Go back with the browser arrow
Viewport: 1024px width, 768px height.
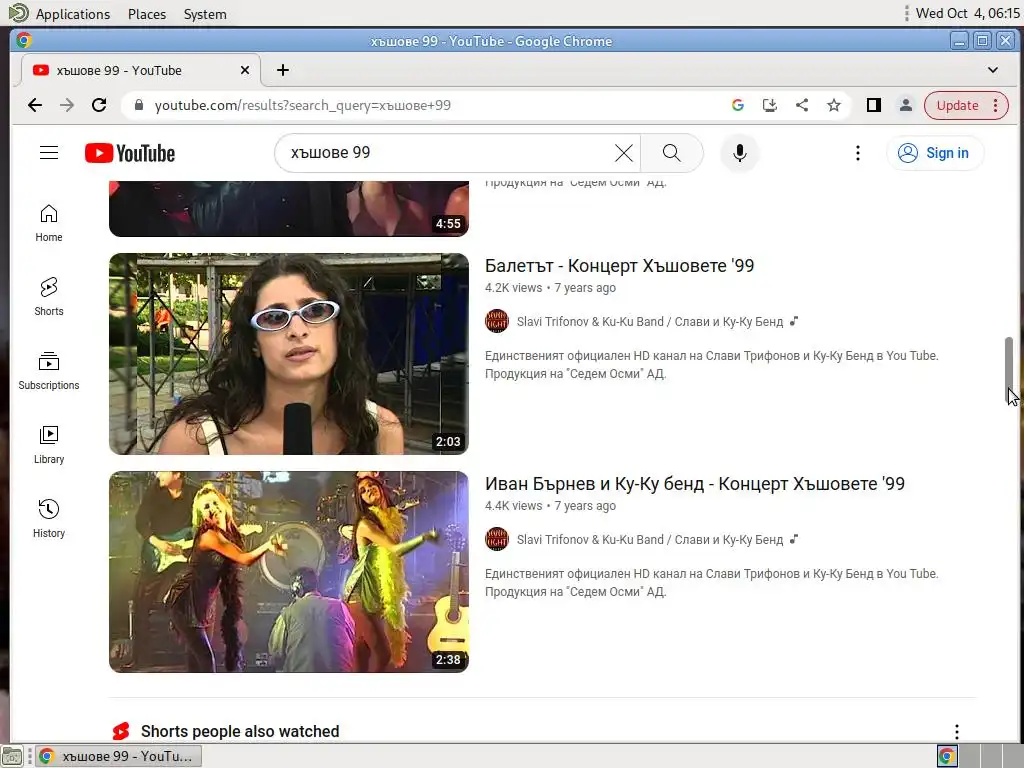[x=35, y=105]
